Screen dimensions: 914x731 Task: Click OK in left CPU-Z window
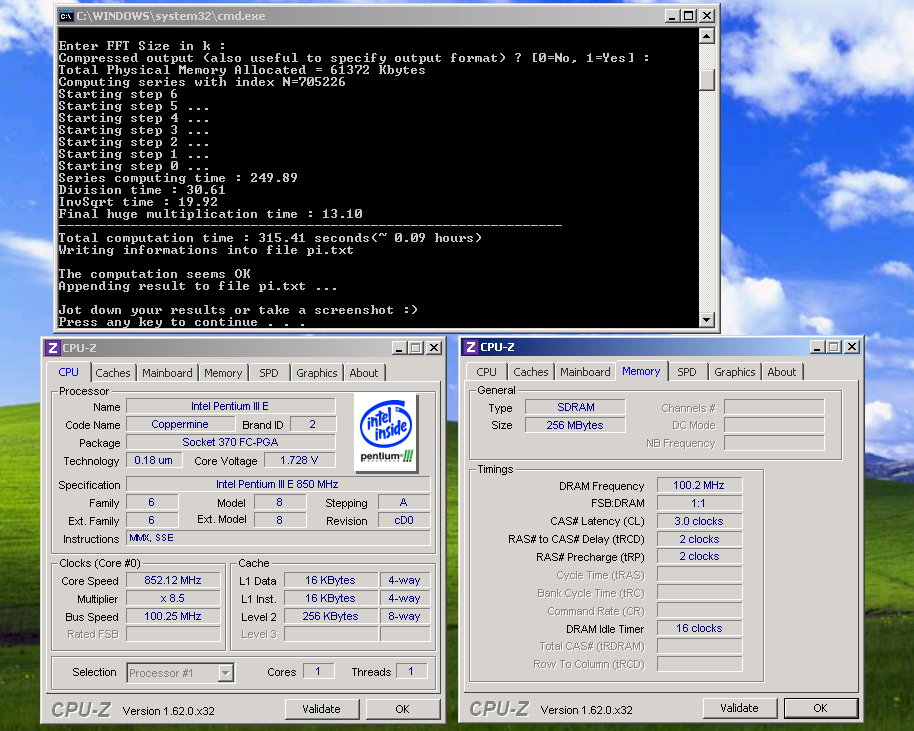click(402, 709)
